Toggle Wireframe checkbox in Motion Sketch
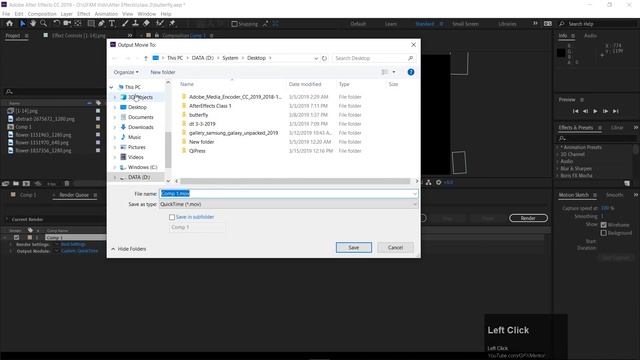Screen dimensions: 640x360 pyautogui.click(x=604, y=225)
